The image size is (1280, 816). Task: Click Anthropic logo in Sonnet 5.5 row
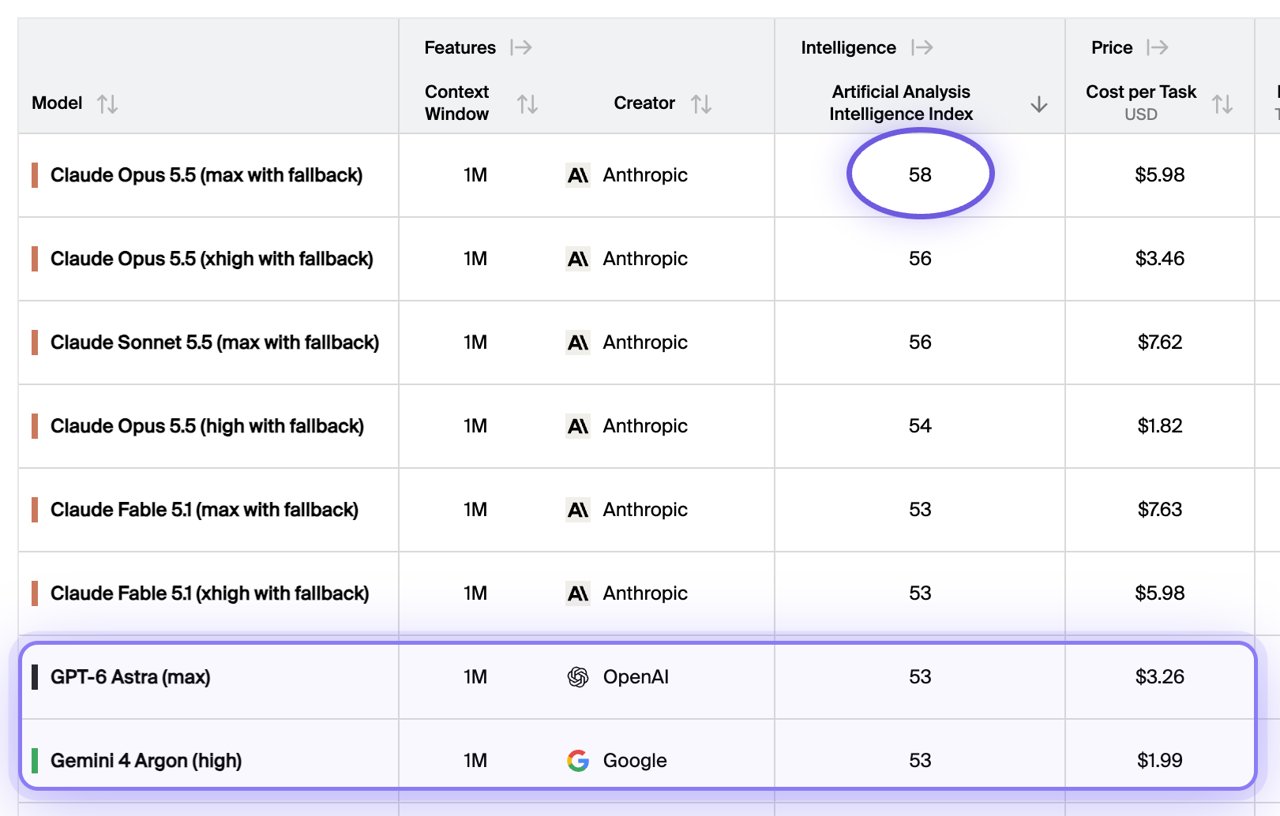pos(578,342)
